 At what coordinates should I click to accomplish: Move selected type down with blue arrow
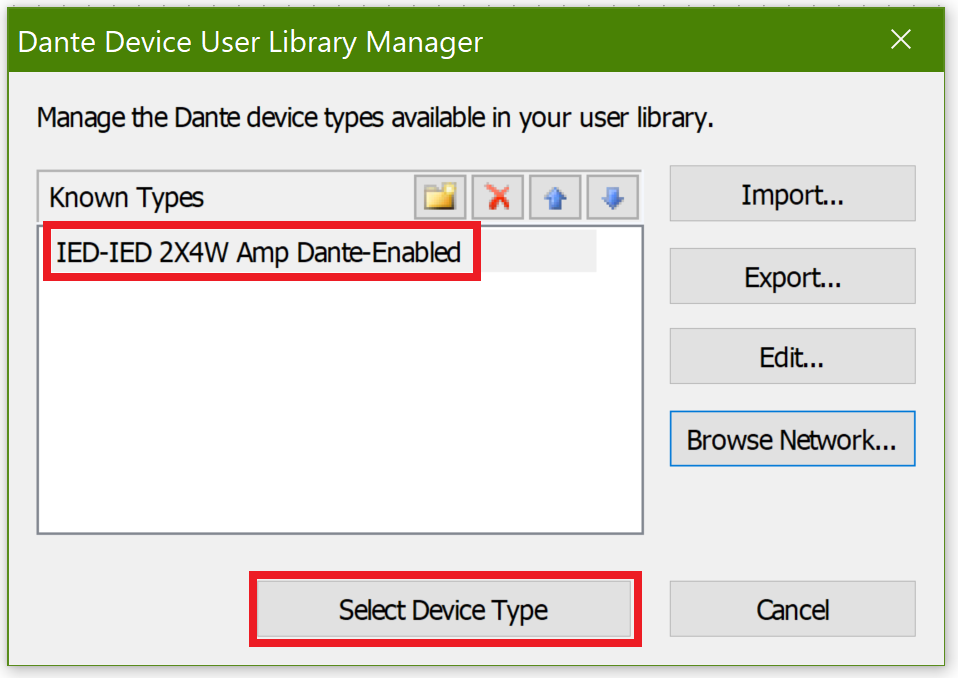click(612, 197)
